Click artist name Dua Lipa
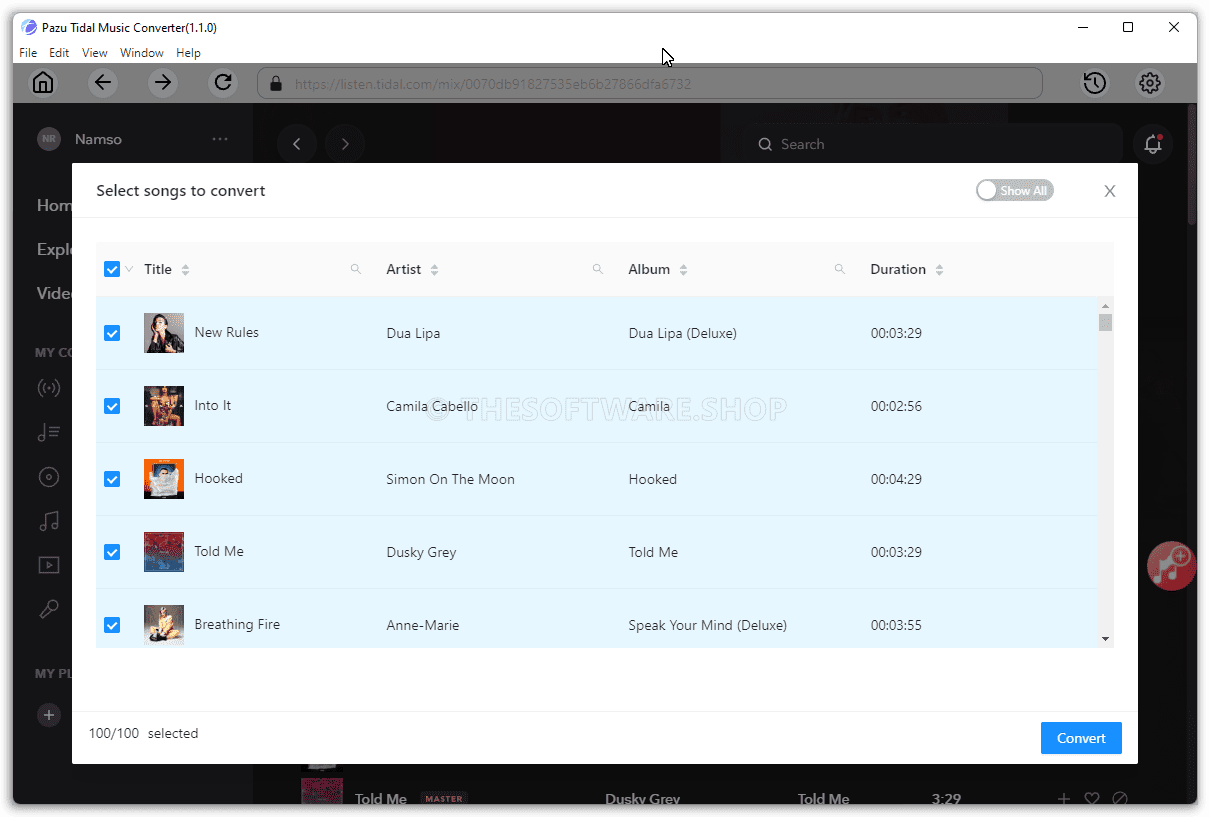 (x=413, y=333)
